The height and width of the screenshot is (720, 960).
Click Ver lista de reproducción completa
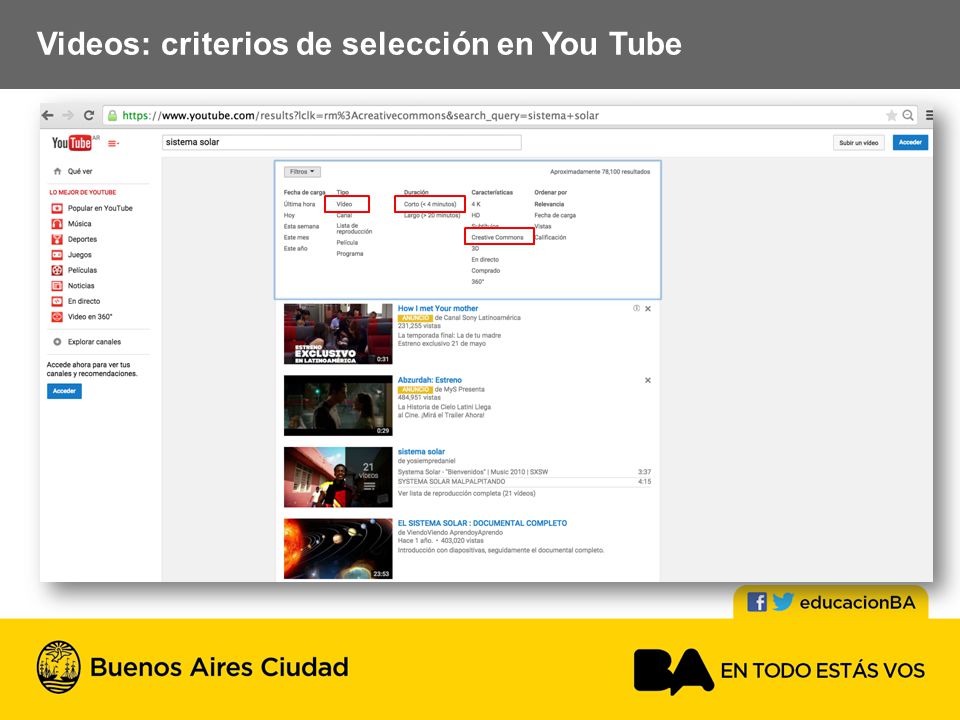(x=467, y=493)
